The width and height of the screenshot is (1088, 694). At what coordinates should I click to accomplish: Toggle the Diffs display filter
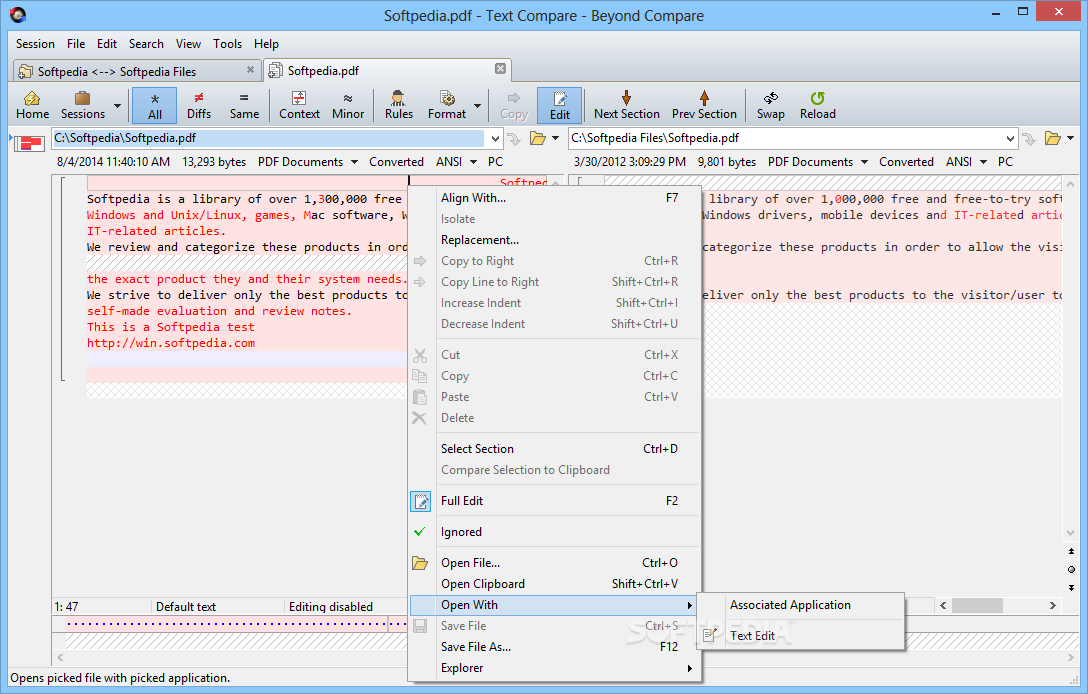tap(199, 105)
